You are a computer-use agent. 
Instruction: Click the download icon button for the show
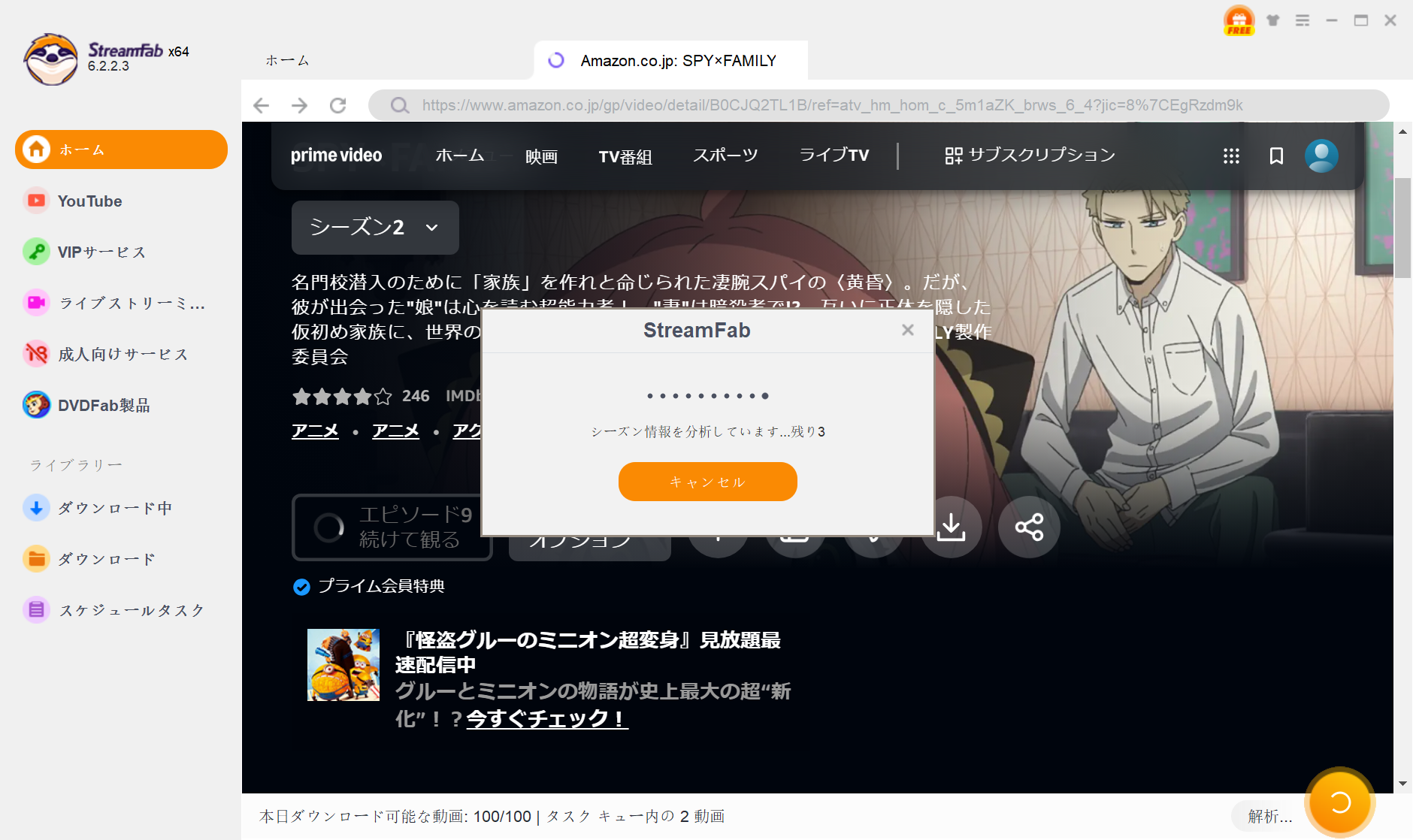952,527
